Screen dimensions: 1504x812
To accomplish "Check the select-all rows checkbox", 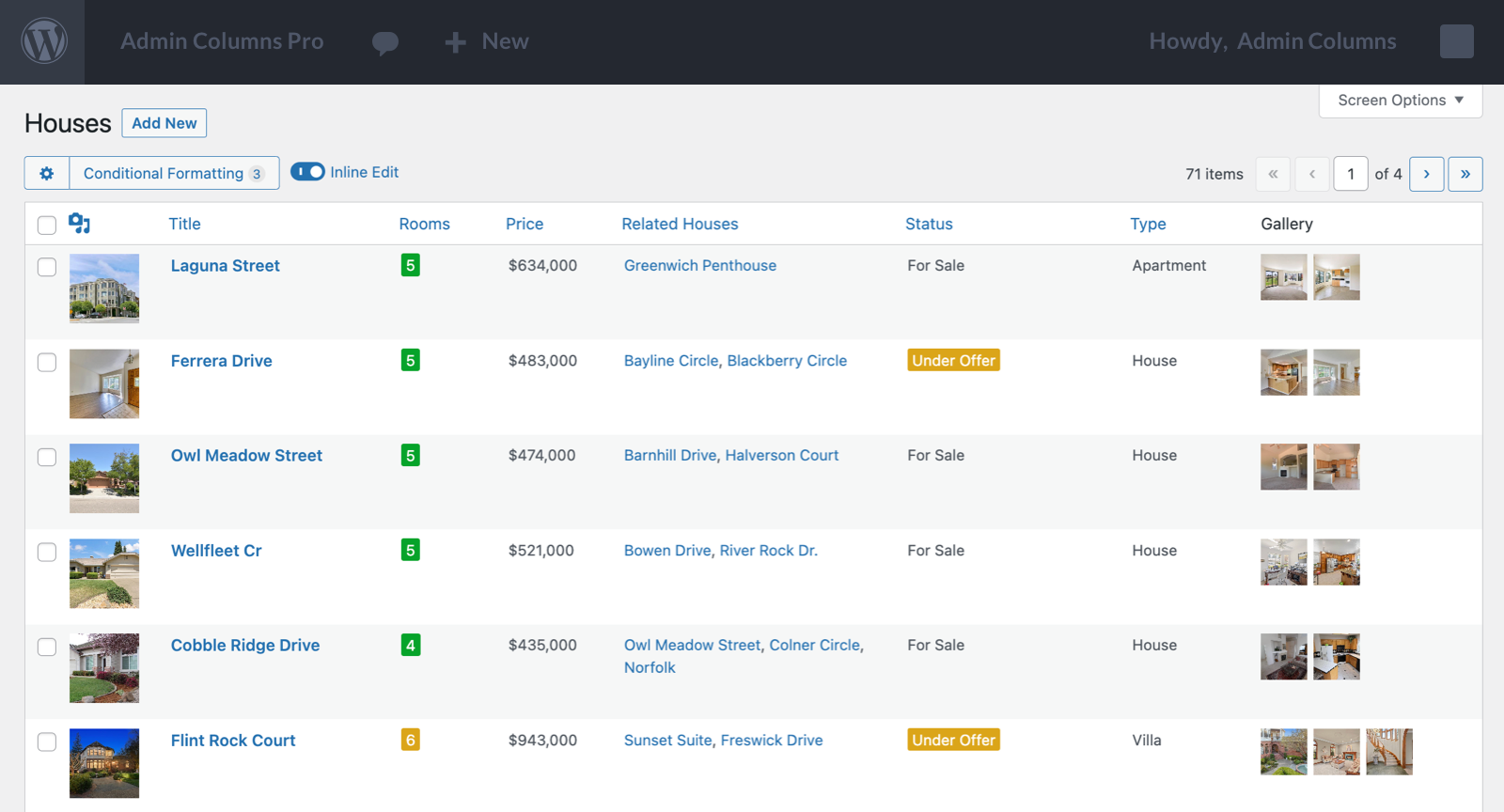I will tap(47, 225).
